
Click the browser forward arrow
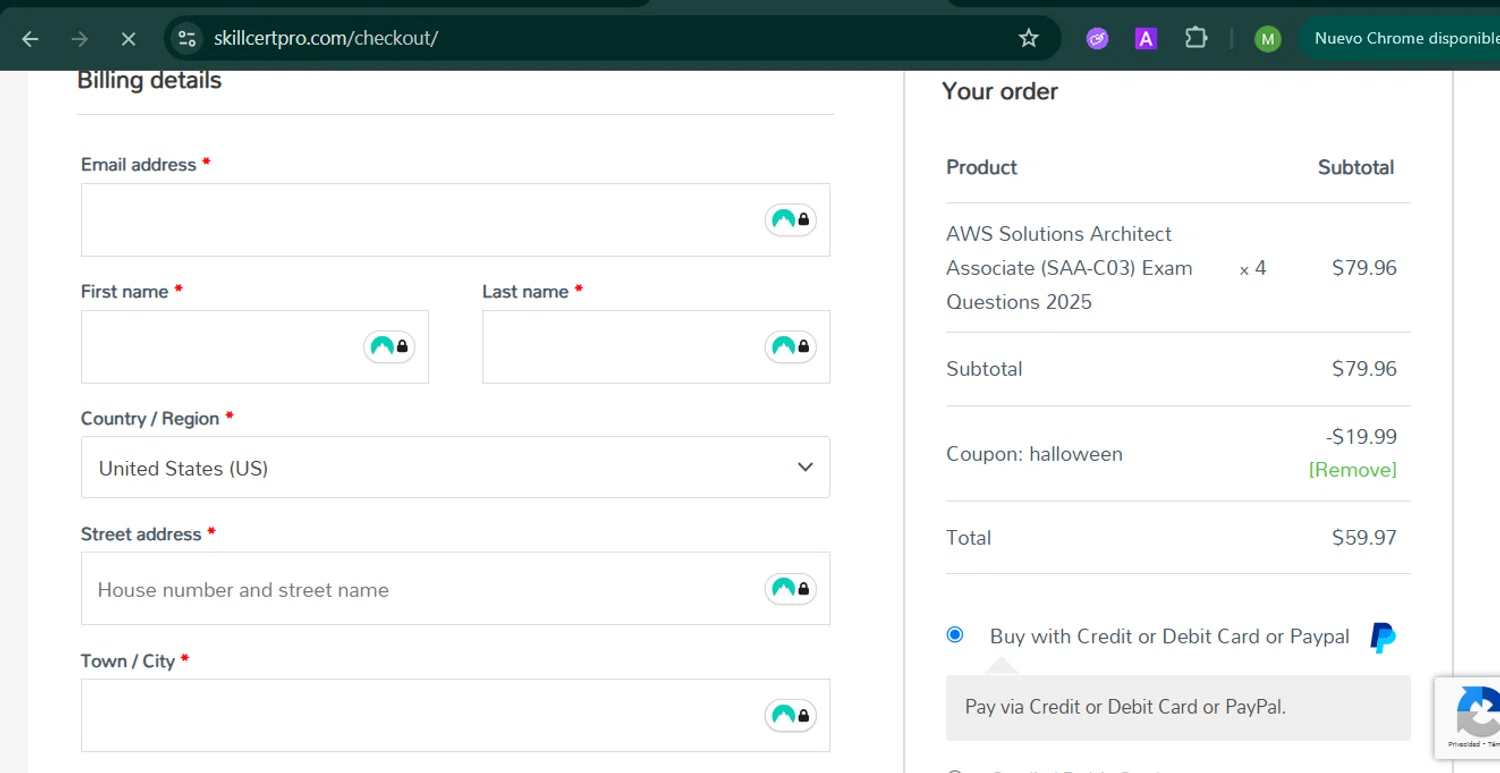pos(79,39)
